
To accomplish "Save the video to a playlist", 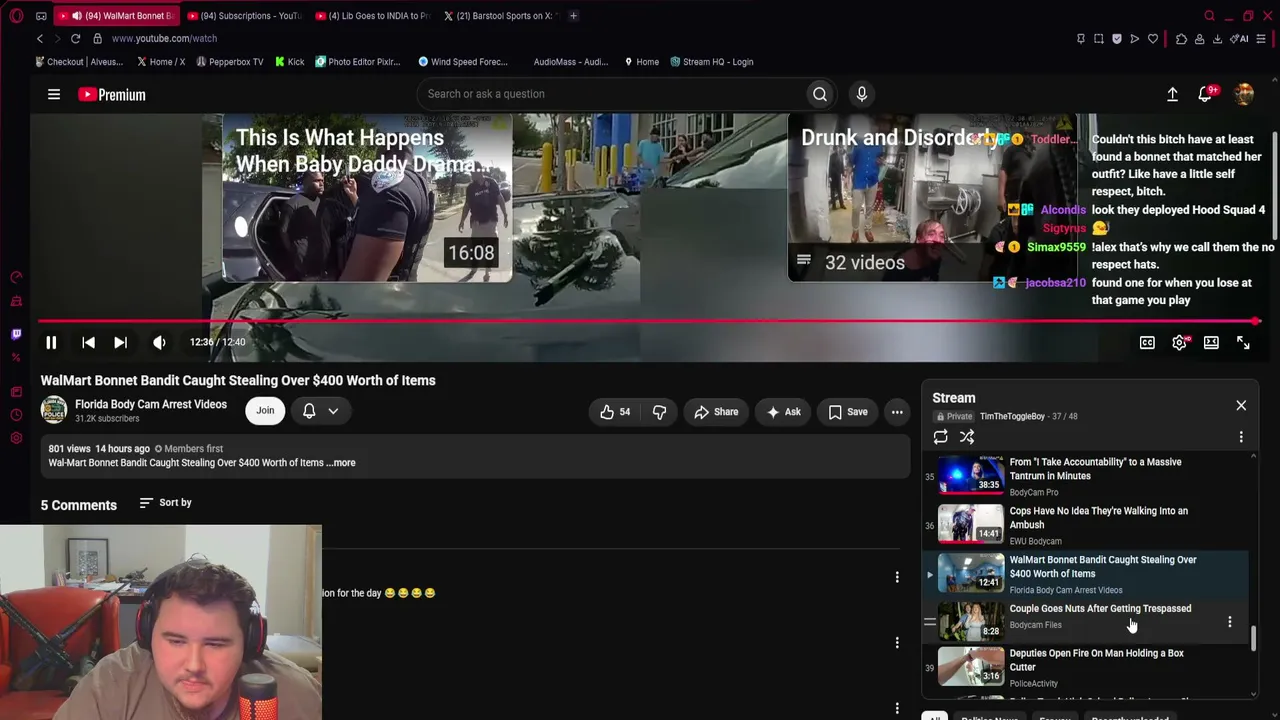I will 848,412.
